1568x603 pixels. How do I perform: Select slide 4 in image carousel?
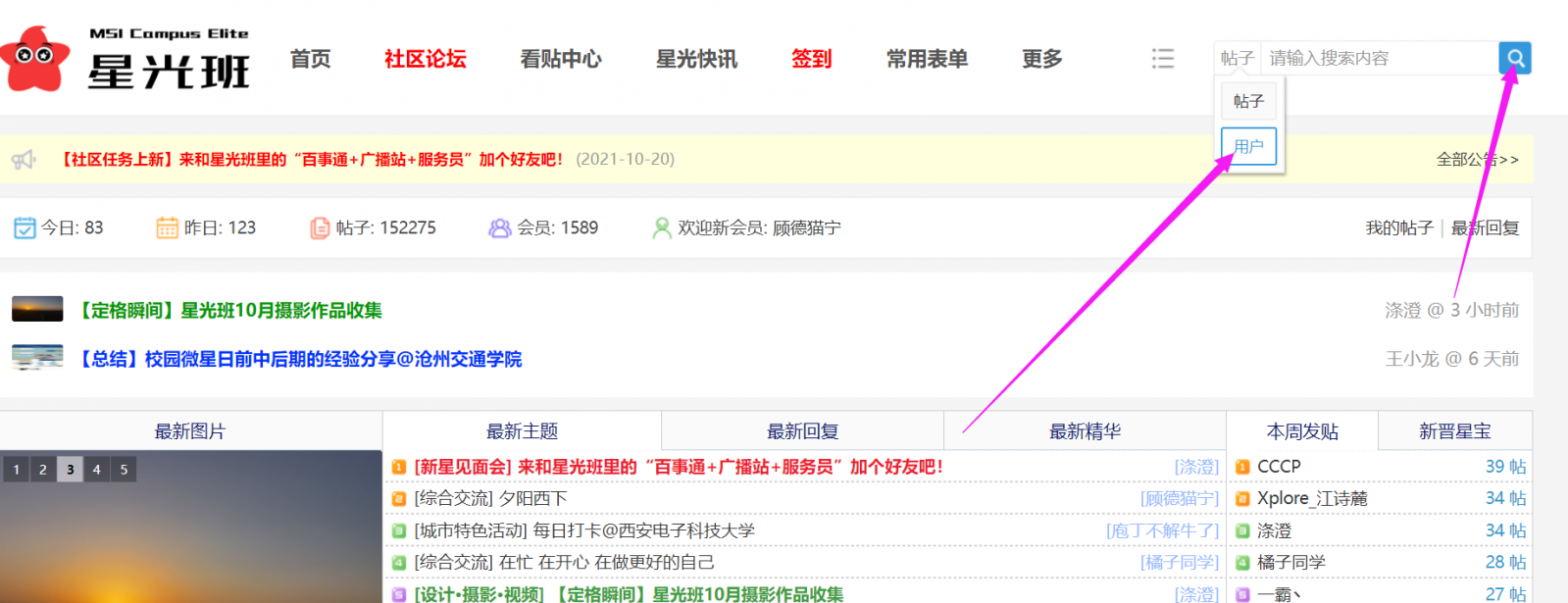[96, 469]
